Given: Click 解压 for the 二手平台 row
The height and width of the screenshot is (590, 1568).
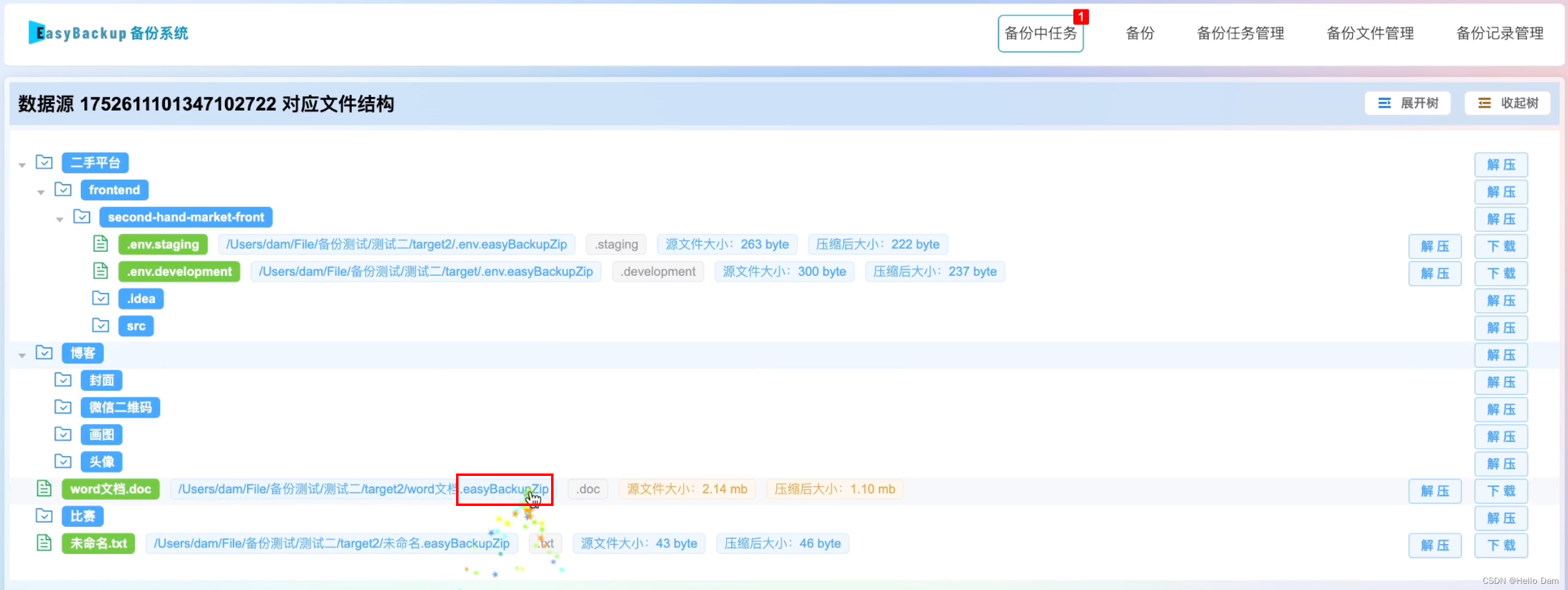Looking at the screenshot, I should point(1501,165).
